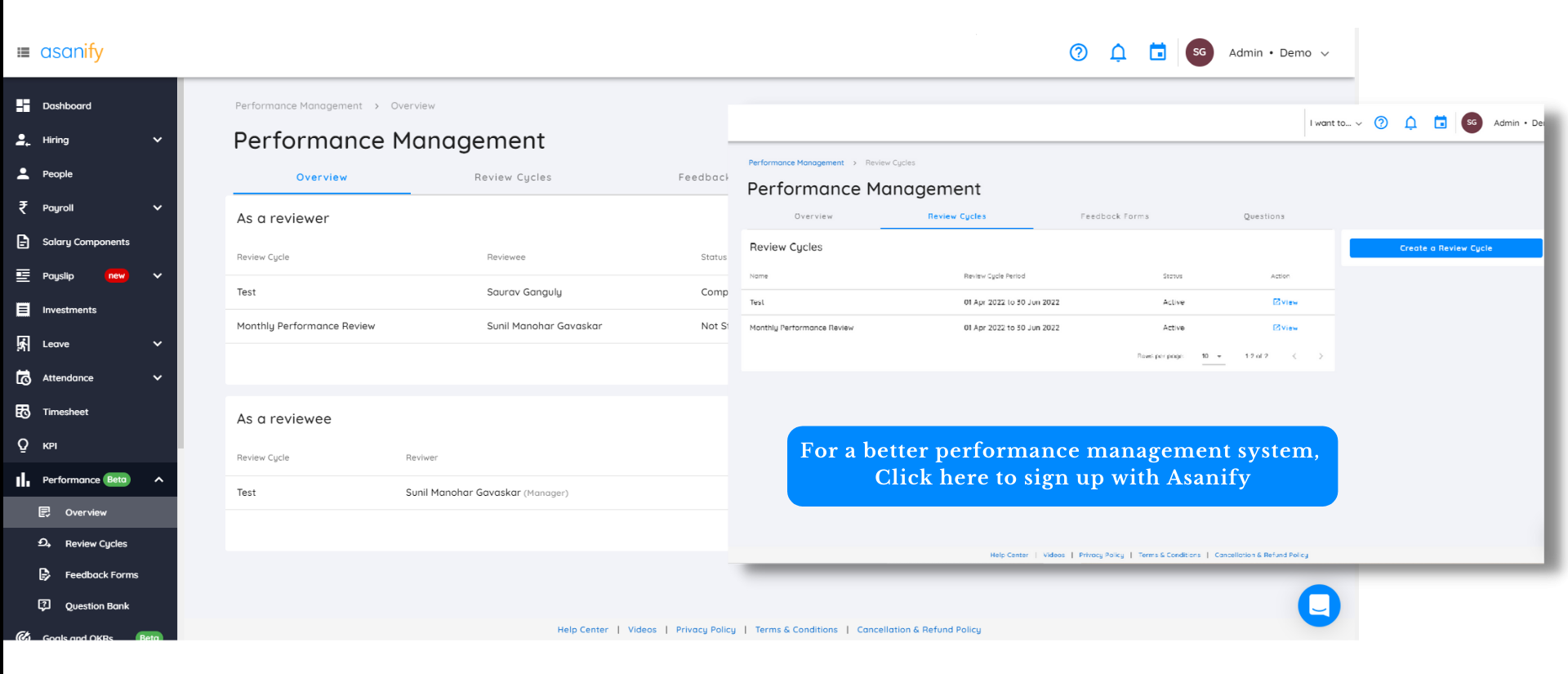Click Monthly Performance Review in reviewer table

pos(306,326)
